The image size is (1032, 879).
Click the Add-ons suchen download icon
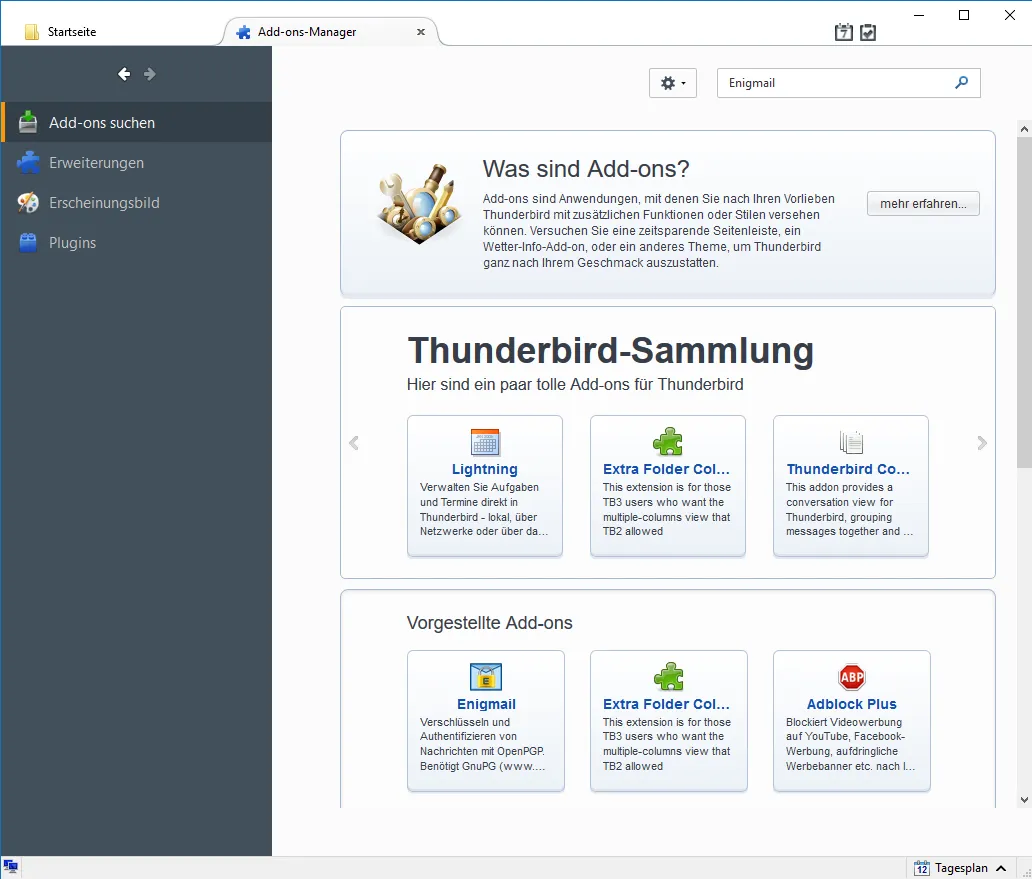click(28, 122)
